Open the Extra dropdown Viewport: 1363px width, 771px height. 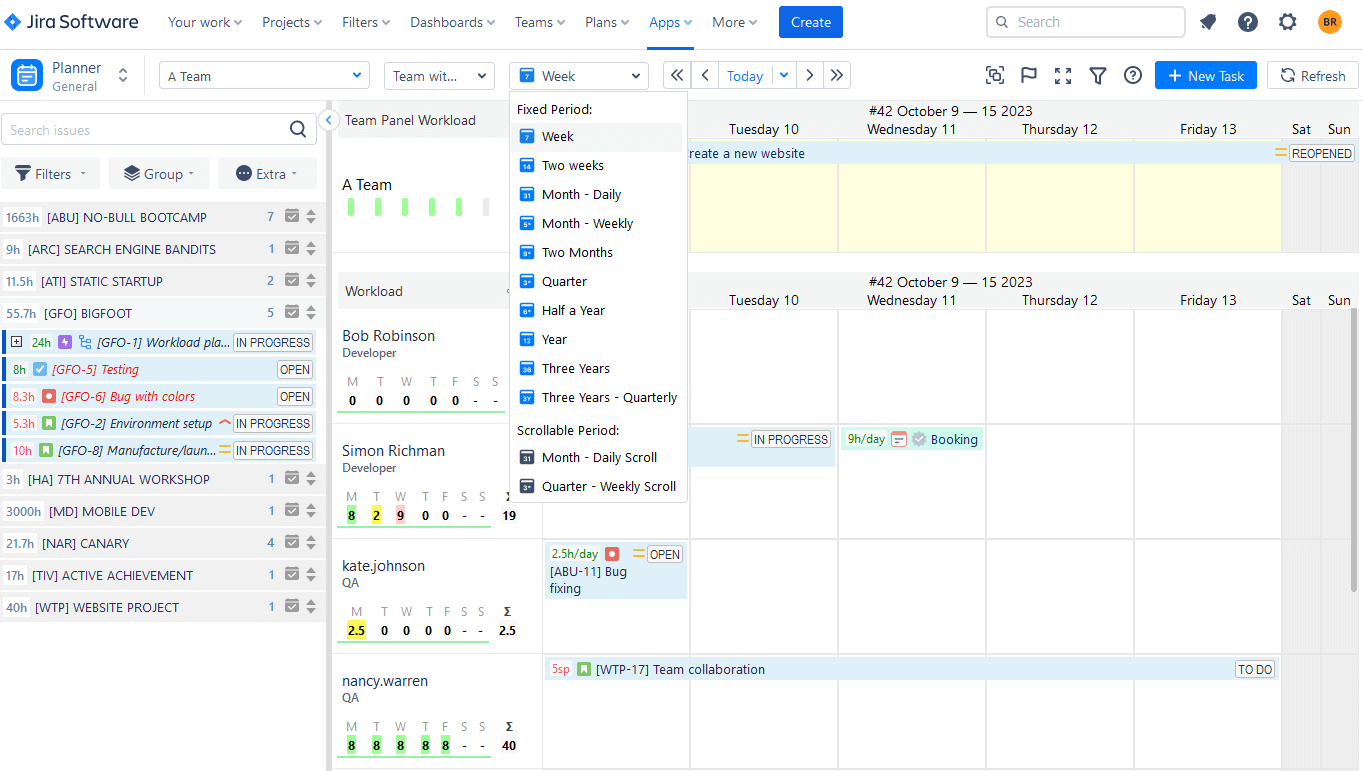pyautogui.click(x=267, y=174)
